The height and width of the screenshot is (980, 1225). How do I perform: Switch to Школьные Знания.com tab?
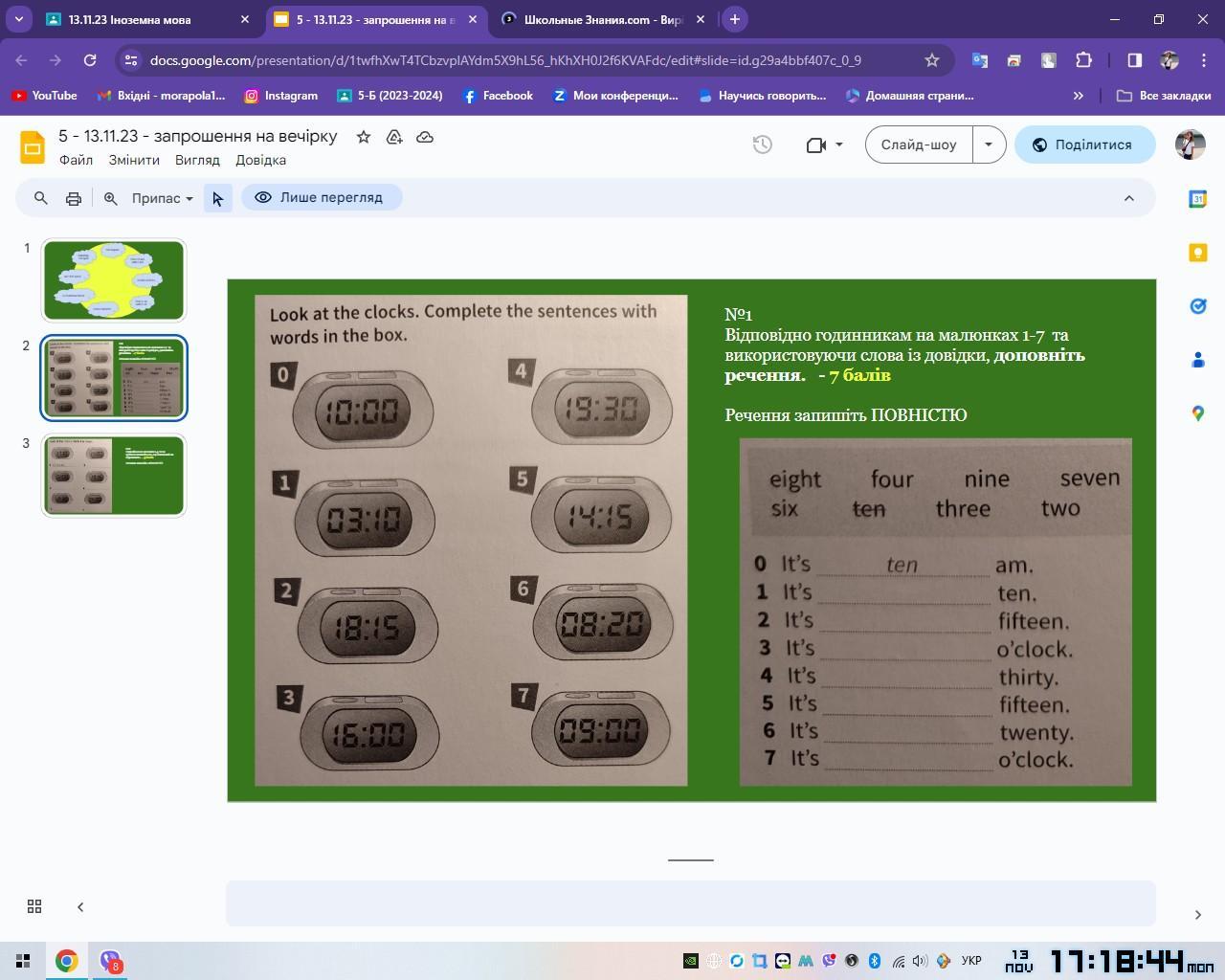point(603,19)
